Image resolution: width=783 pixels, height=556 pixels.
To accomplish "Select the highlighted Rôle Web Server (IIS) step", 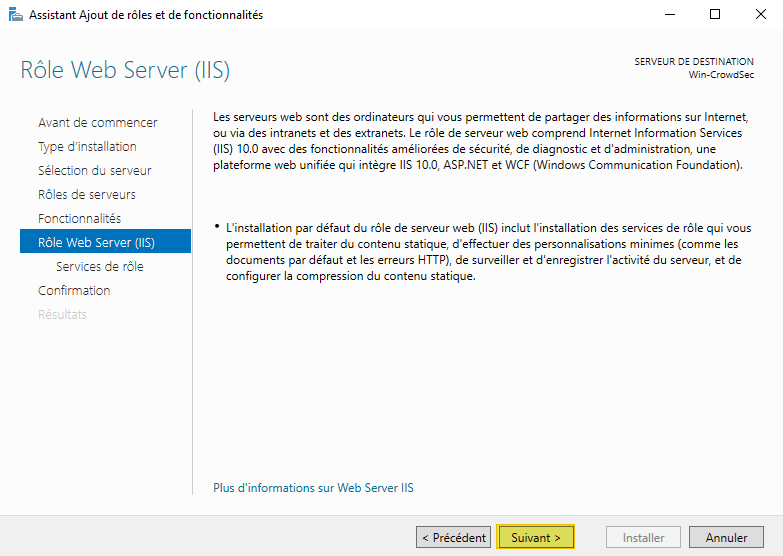I will 96,242.
